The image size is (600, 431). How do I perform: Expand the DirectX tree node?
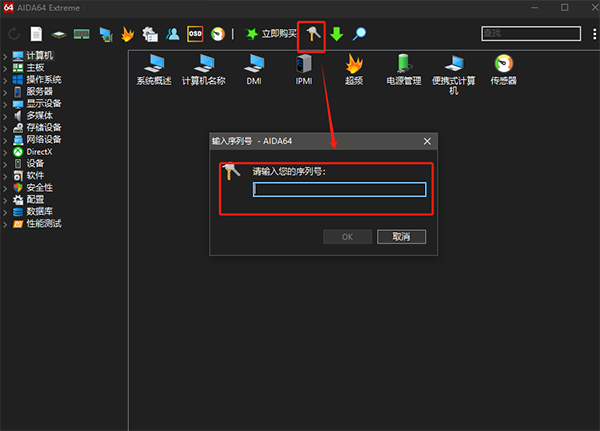point(5,153)
